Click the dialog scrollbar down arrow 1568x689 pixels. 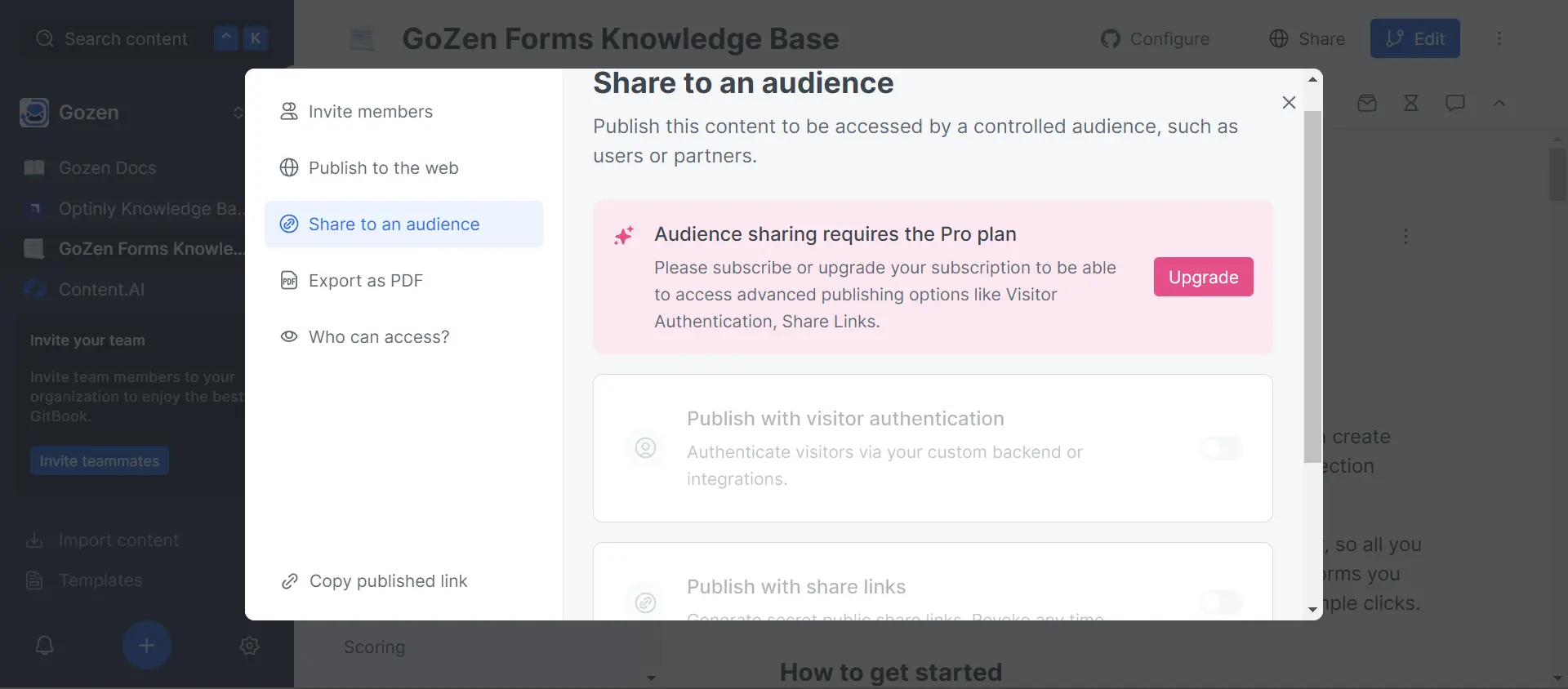point(1312,610)
